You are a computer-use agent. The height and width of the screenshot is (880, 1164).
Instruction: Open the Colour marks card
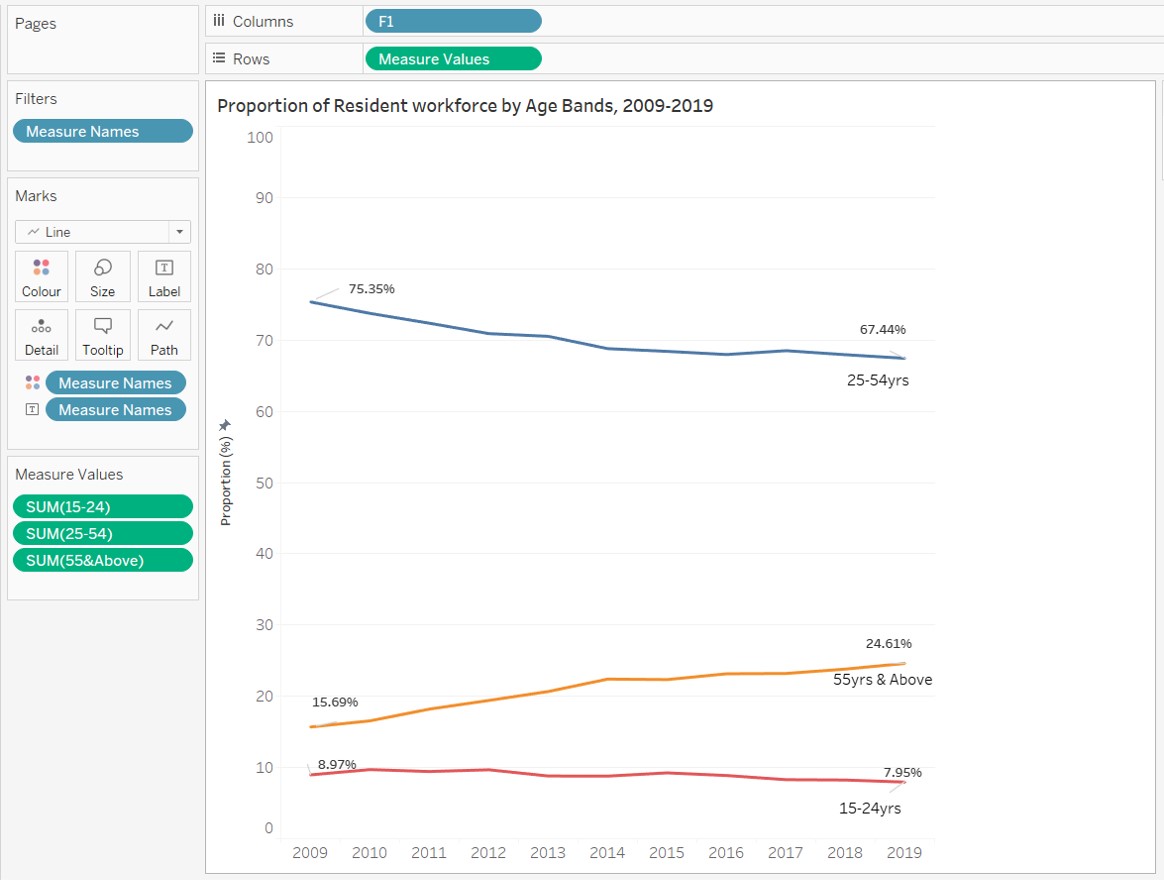pyautogui.click(x=41, y=277)
